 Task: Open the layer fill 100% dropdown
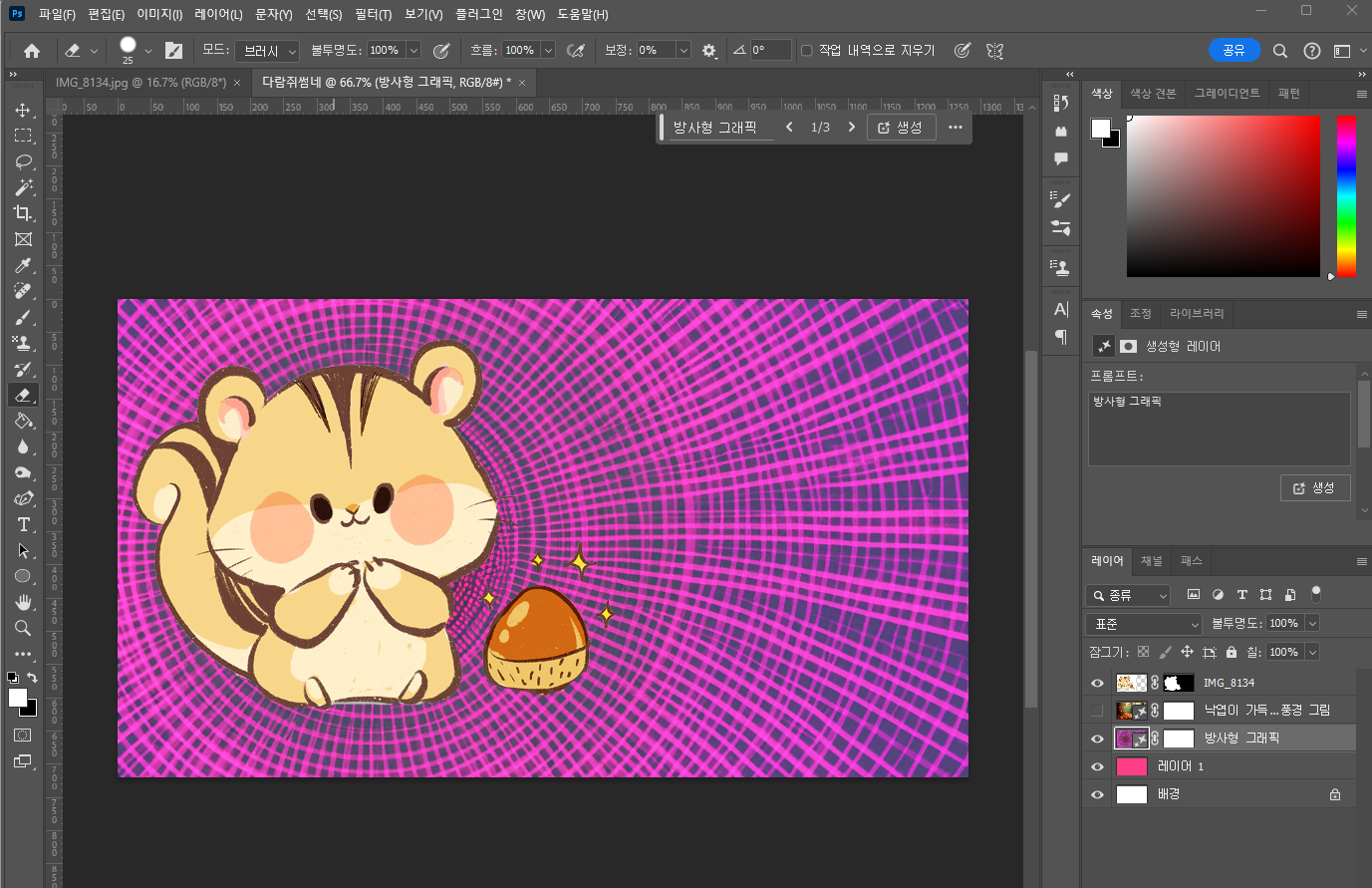[x=1312, y=652]
